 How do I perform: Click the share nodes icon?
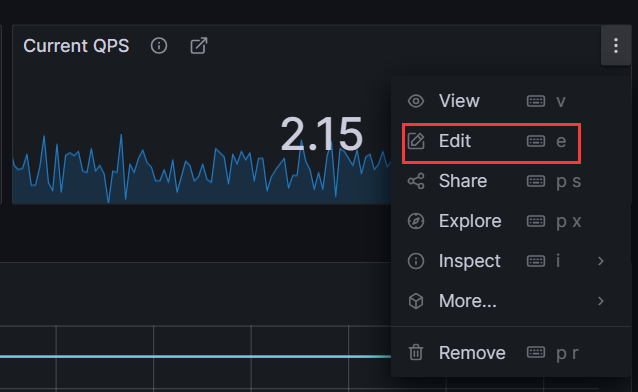tap(416, 181)
